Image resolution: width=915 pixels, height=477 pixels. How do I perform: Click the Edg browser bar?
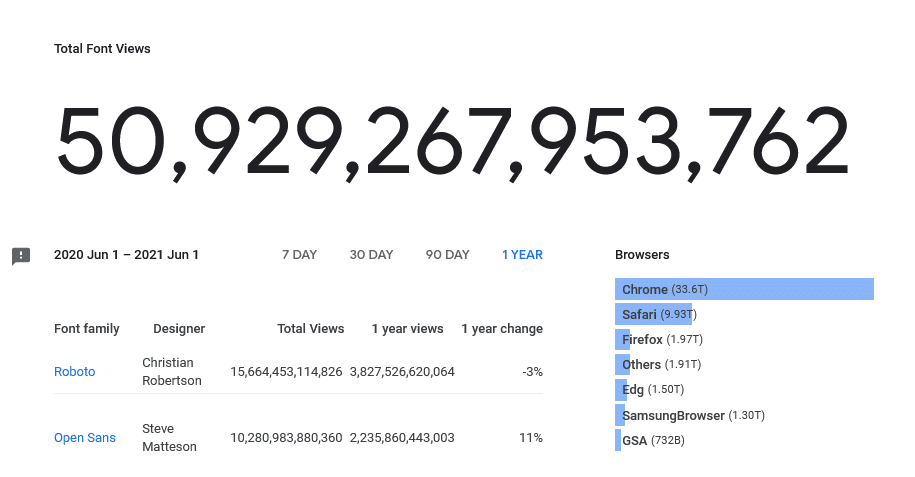(x=621, y=389)
